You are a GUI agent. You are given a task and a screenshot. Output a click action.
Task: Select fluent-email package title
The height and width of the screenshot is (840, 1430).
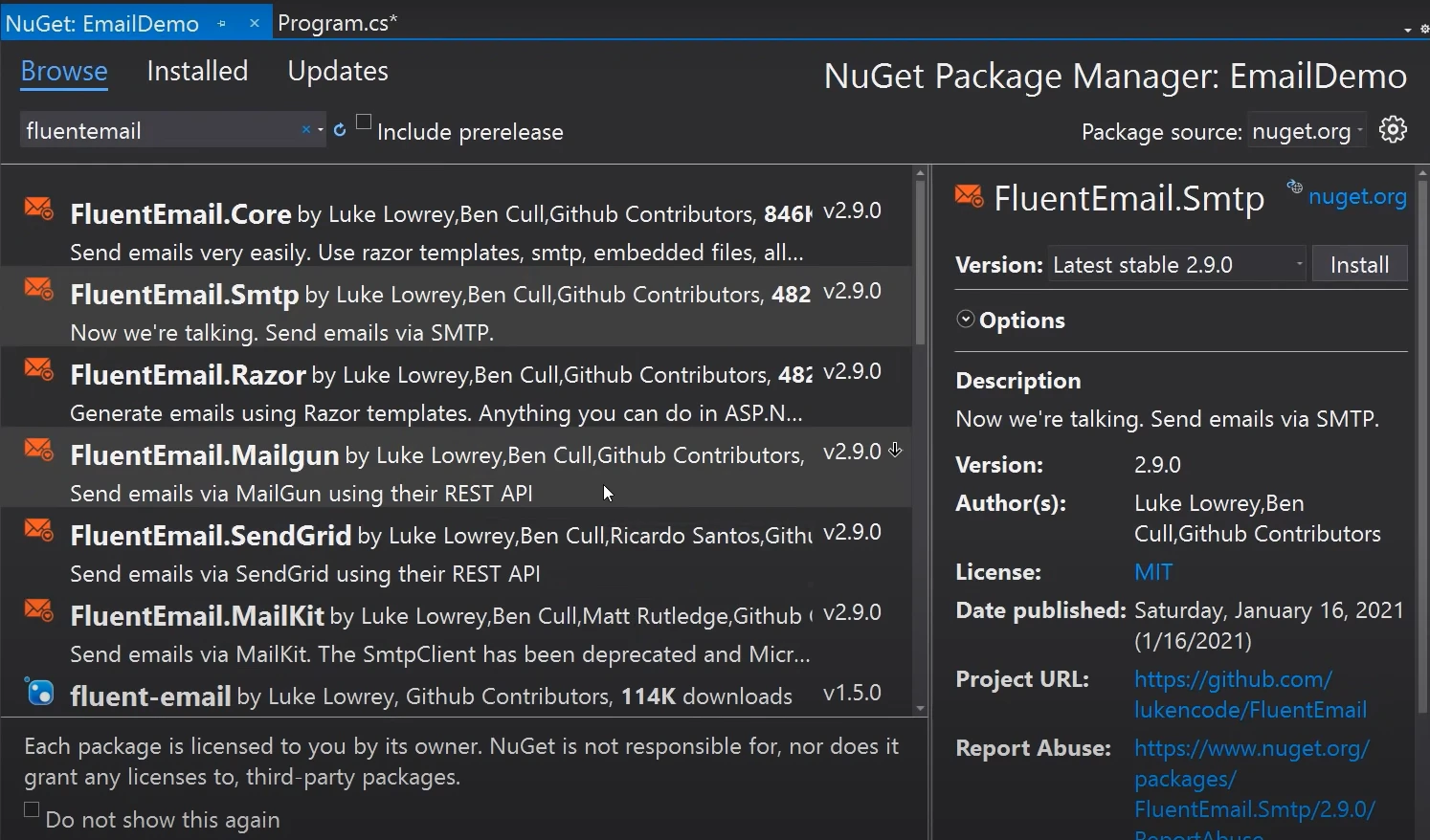click(150, 696)
